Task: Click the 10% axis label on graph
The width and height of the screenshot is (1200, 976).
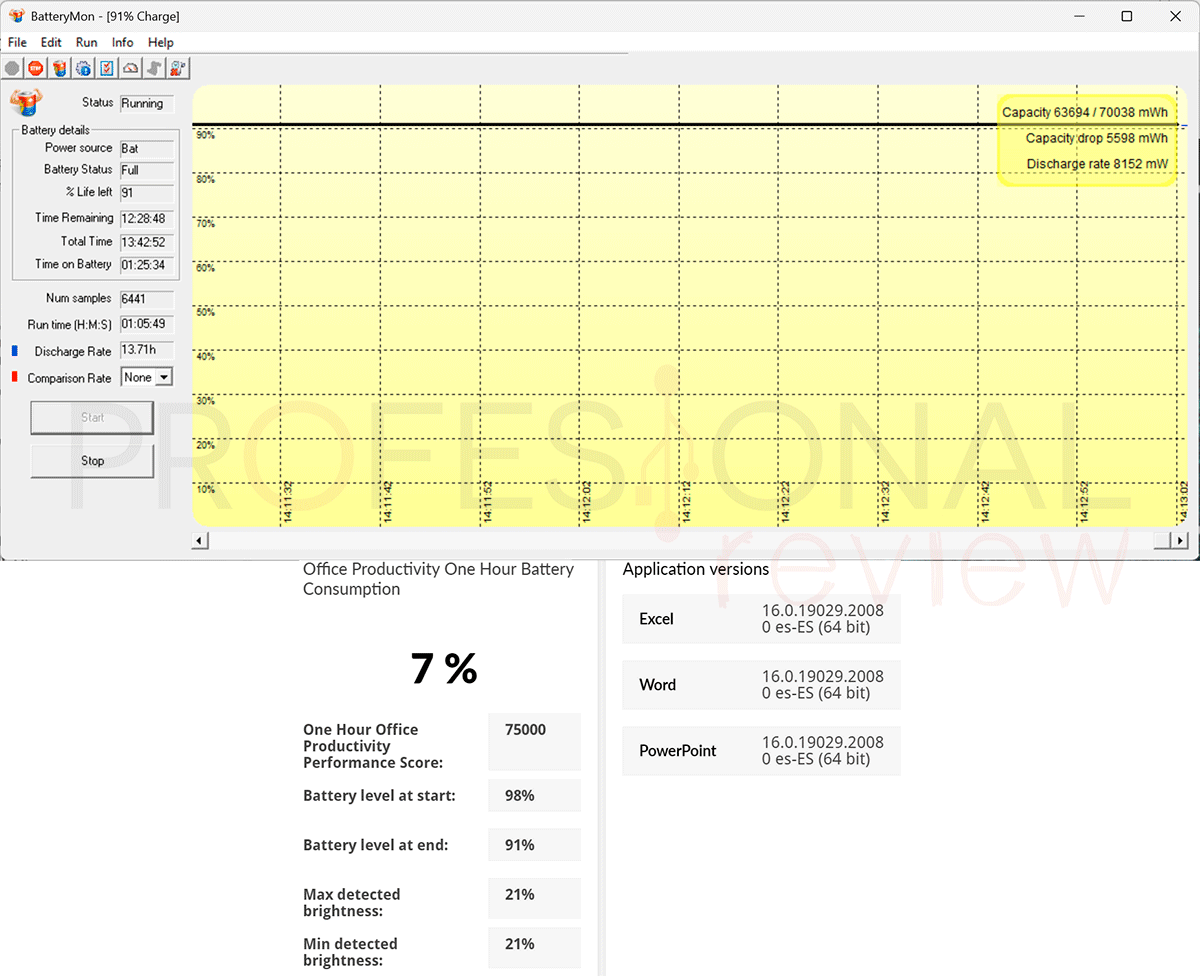Action: (205, 489)
